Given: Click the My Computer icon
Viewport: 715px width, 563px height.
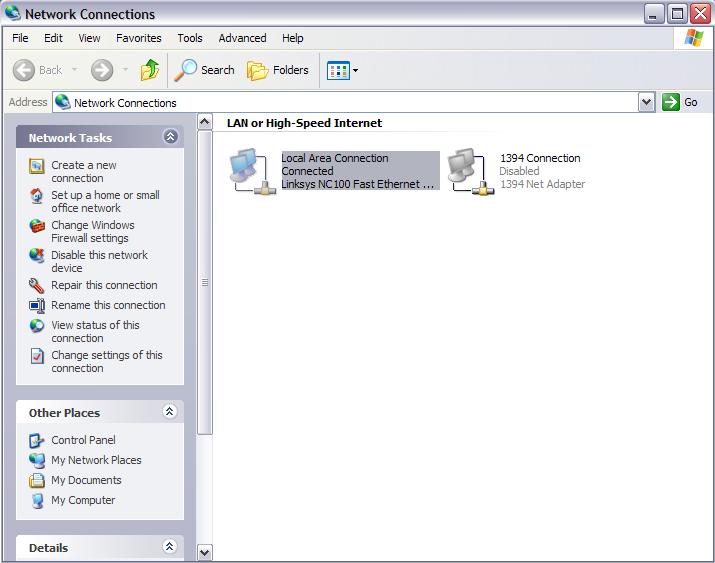Looking at the screenshot, I should coord(37,501).
